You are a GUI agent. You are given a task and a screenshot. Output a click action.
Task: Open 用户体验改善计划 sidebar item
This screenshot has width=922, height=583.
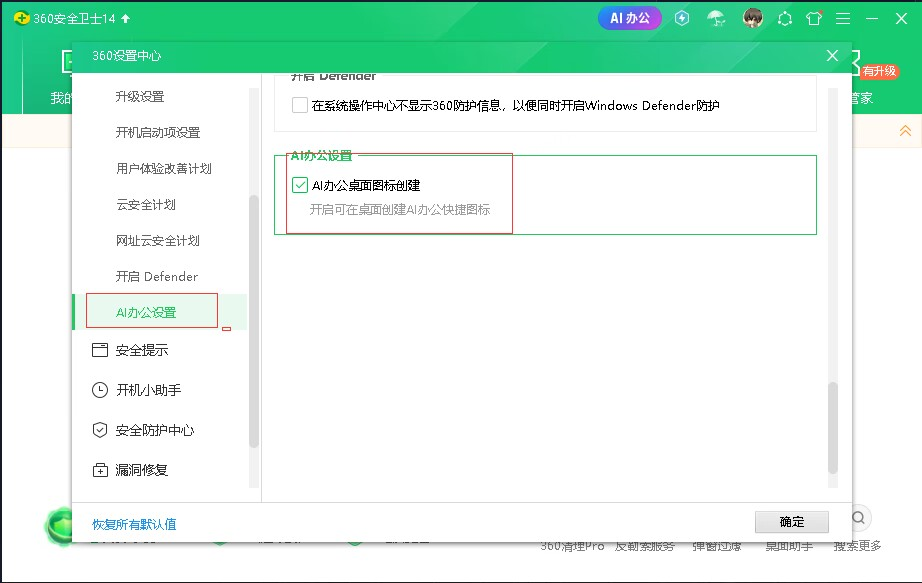[164, 169]
